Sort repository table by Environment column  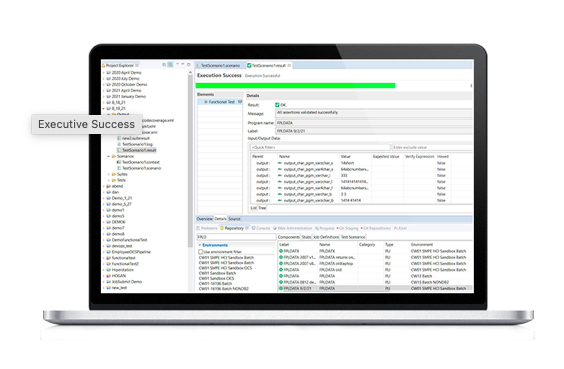422,245
